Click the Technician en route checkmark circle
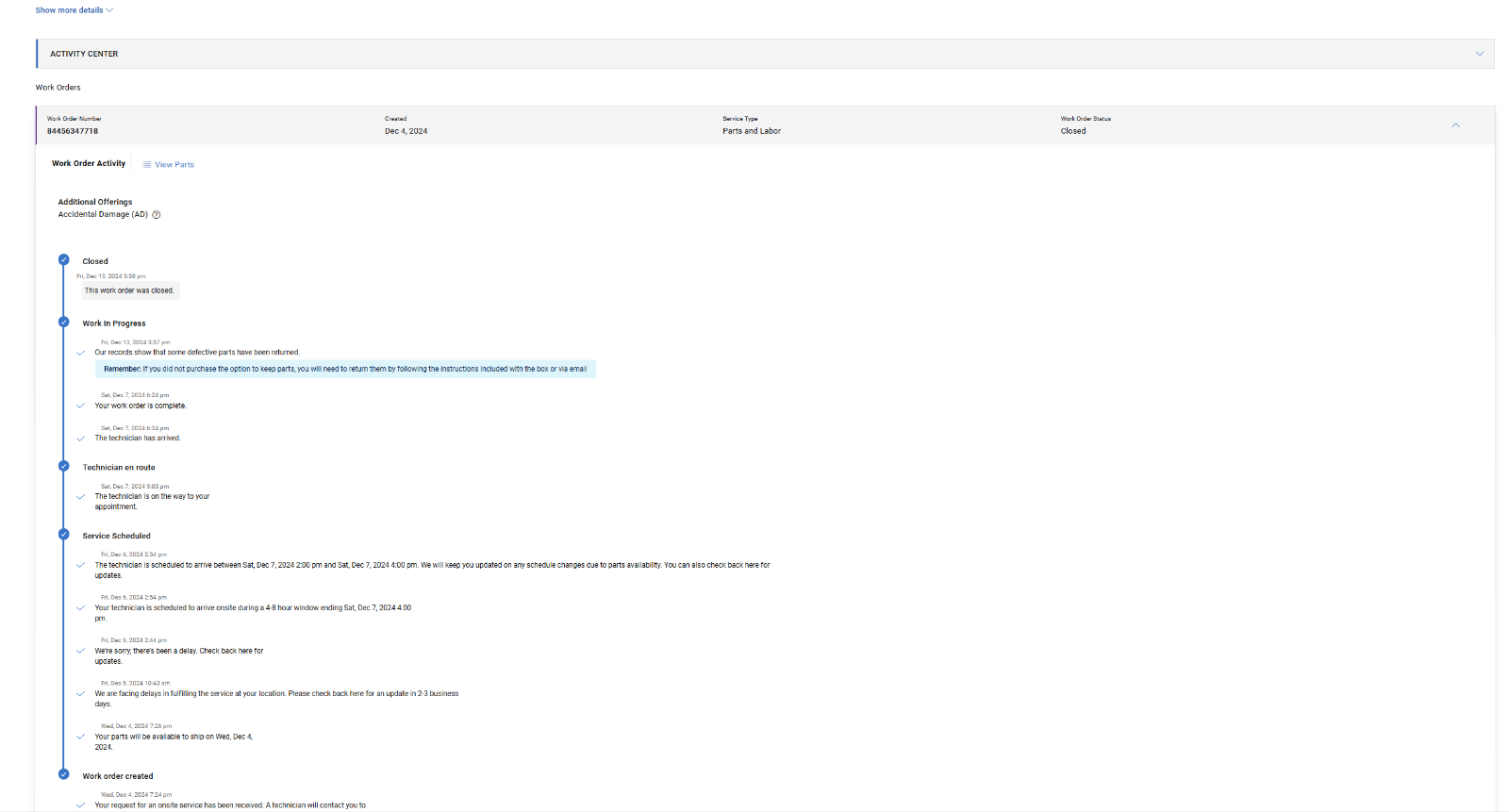This screenshot has height=812, width=1509. [x=63, y=466]
